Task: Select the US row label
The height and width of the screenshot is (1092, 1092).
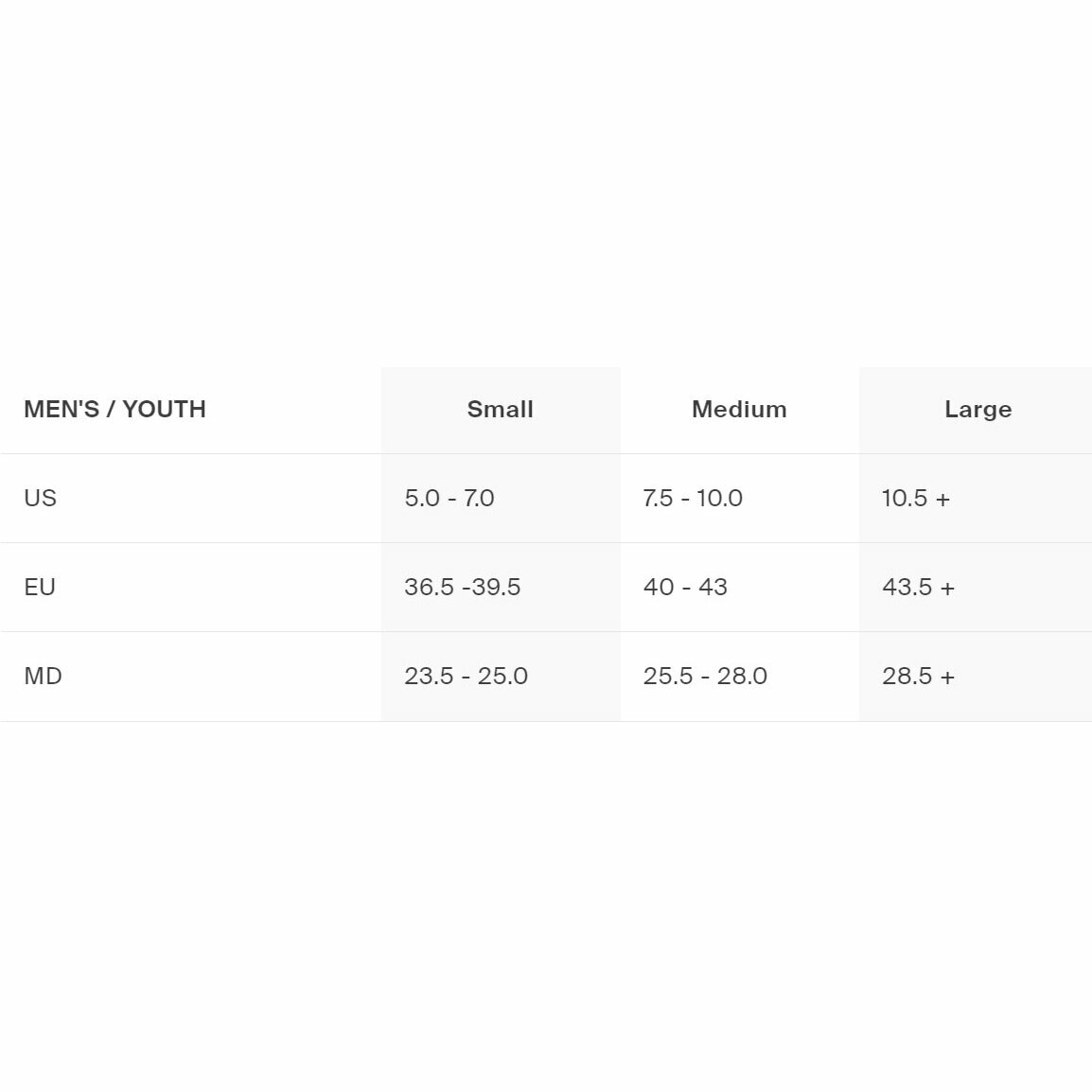Action: click(x=40, y=498)
